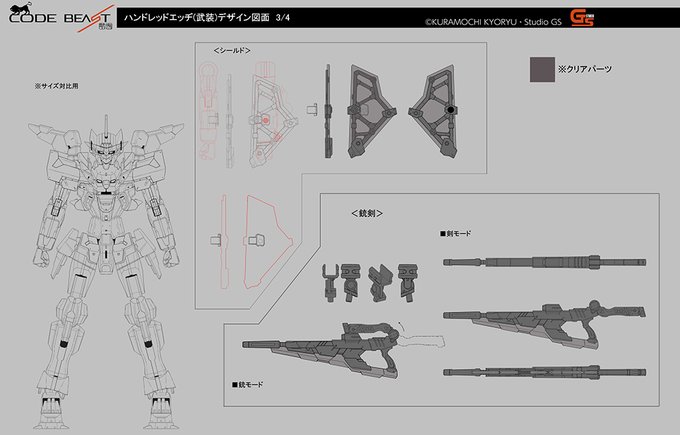Screen dimensions: 680x435
Task: Select the right shaded shield back view
Action: coord(433,111)
